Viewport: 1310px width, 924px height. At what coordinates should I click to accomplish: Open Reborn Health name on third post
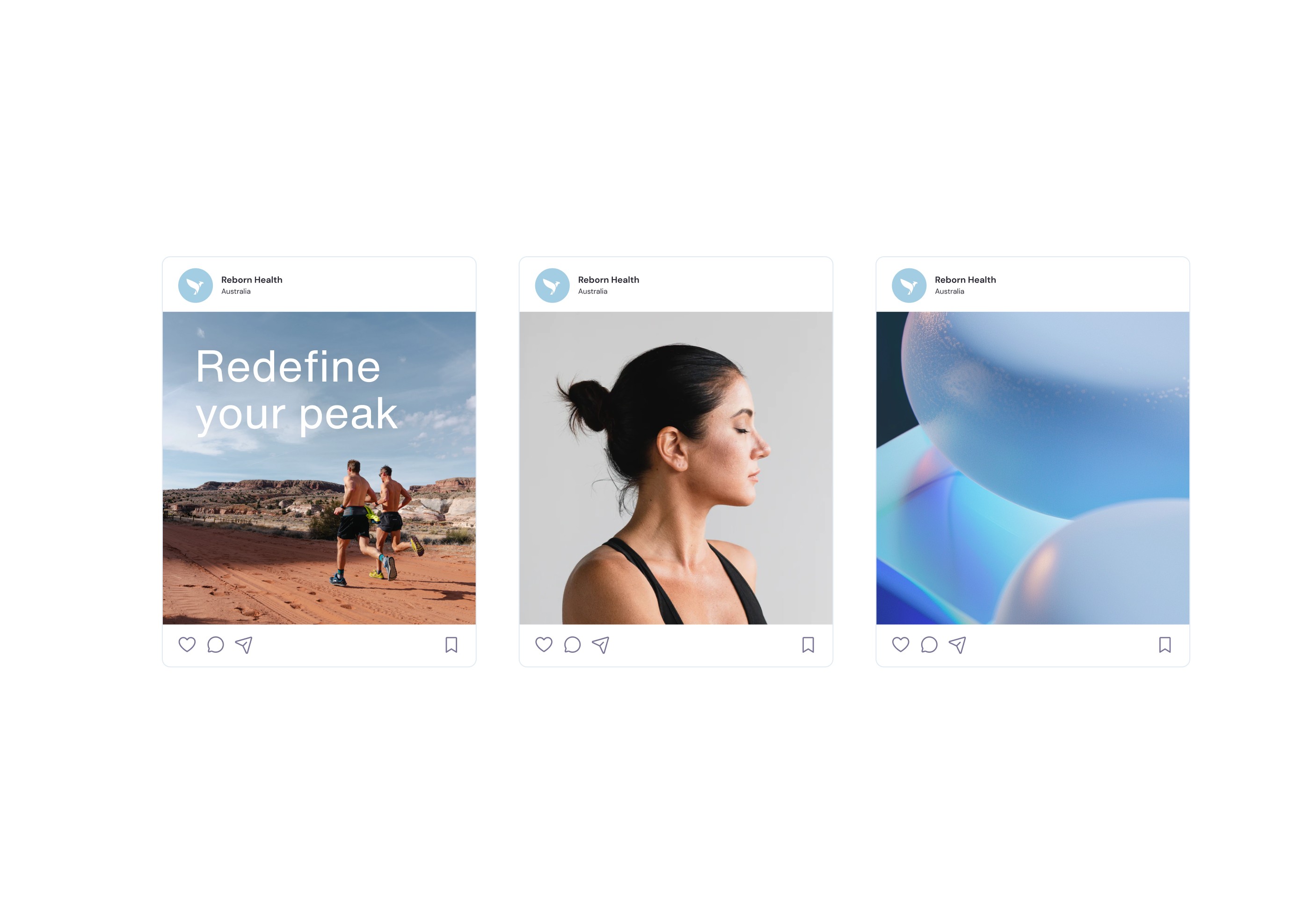click(x=965, y=280)
